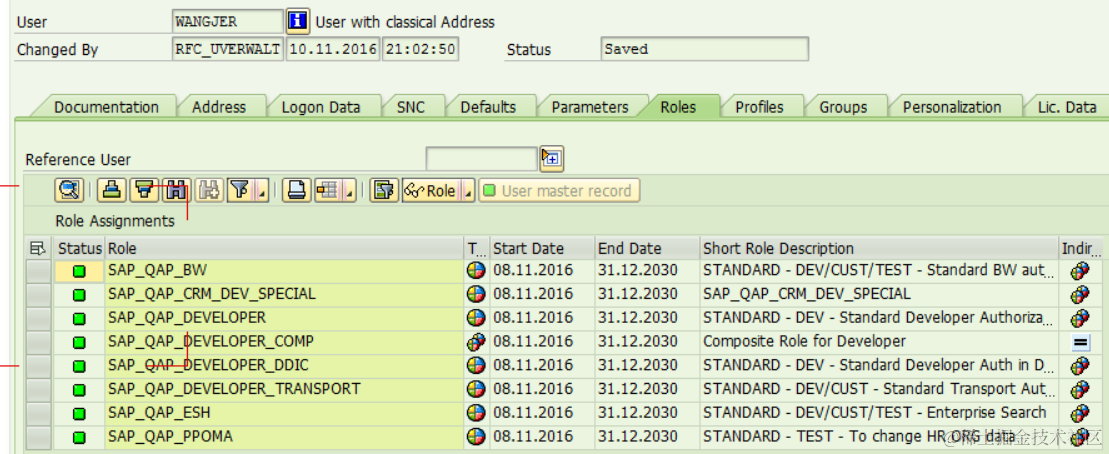The width and height of the screenshot is (1109, 454).
Task: Click role name SAP_QAP_DEVELOPER_DDIC
Action: (x=208, y=366)
